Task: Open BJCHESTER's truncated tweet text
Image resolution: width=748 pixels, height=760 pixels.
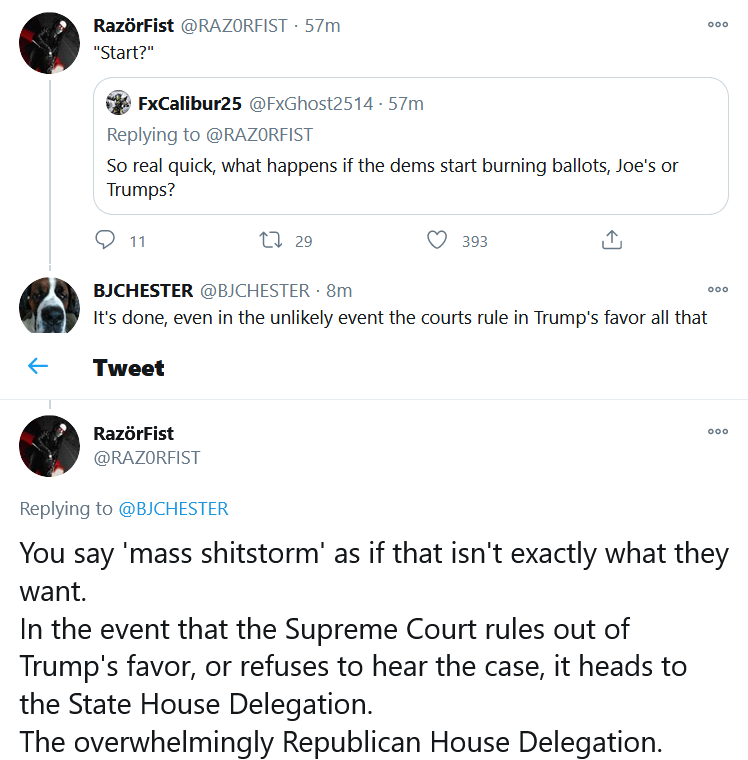Action: click(400, 318)
